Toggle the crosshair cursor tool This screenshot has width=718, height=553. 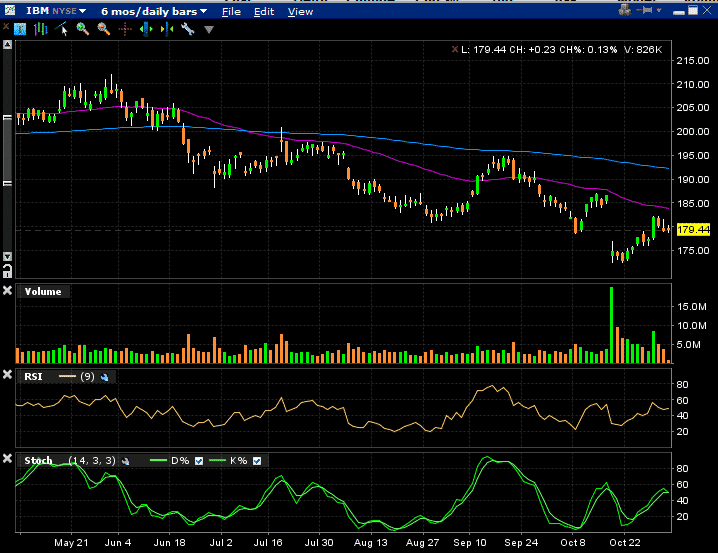[125, 30]
